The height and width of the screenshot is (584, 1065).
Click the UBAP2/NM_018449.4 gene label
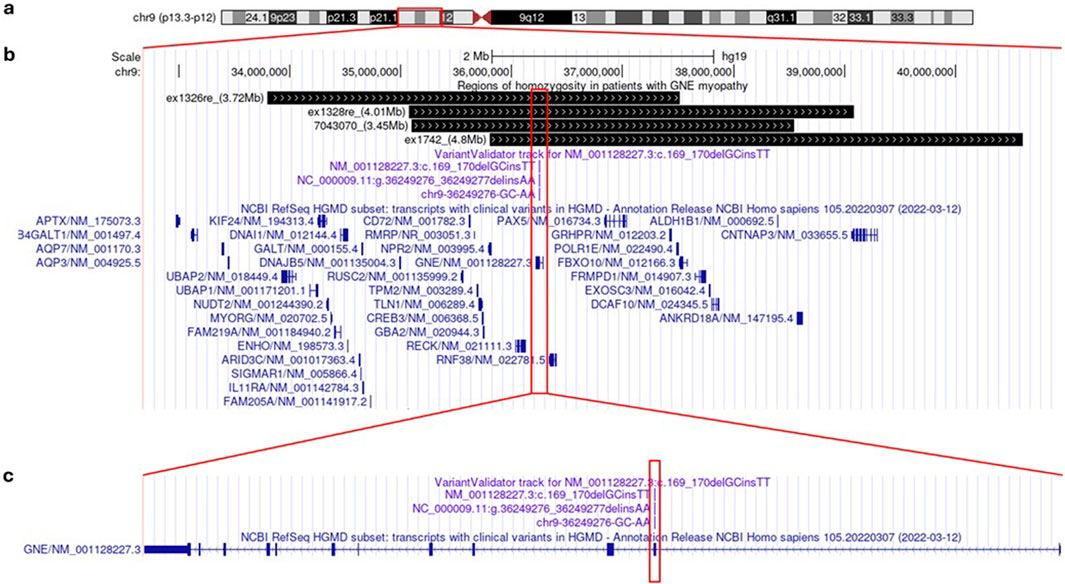click(222, 276)
